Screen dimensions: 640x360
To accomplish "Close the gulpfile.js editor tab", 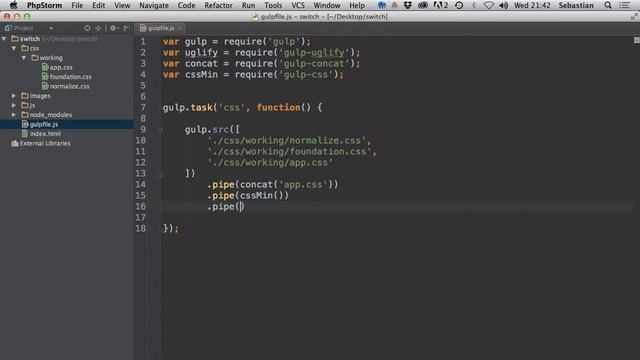I will click(x=180, y=28).
